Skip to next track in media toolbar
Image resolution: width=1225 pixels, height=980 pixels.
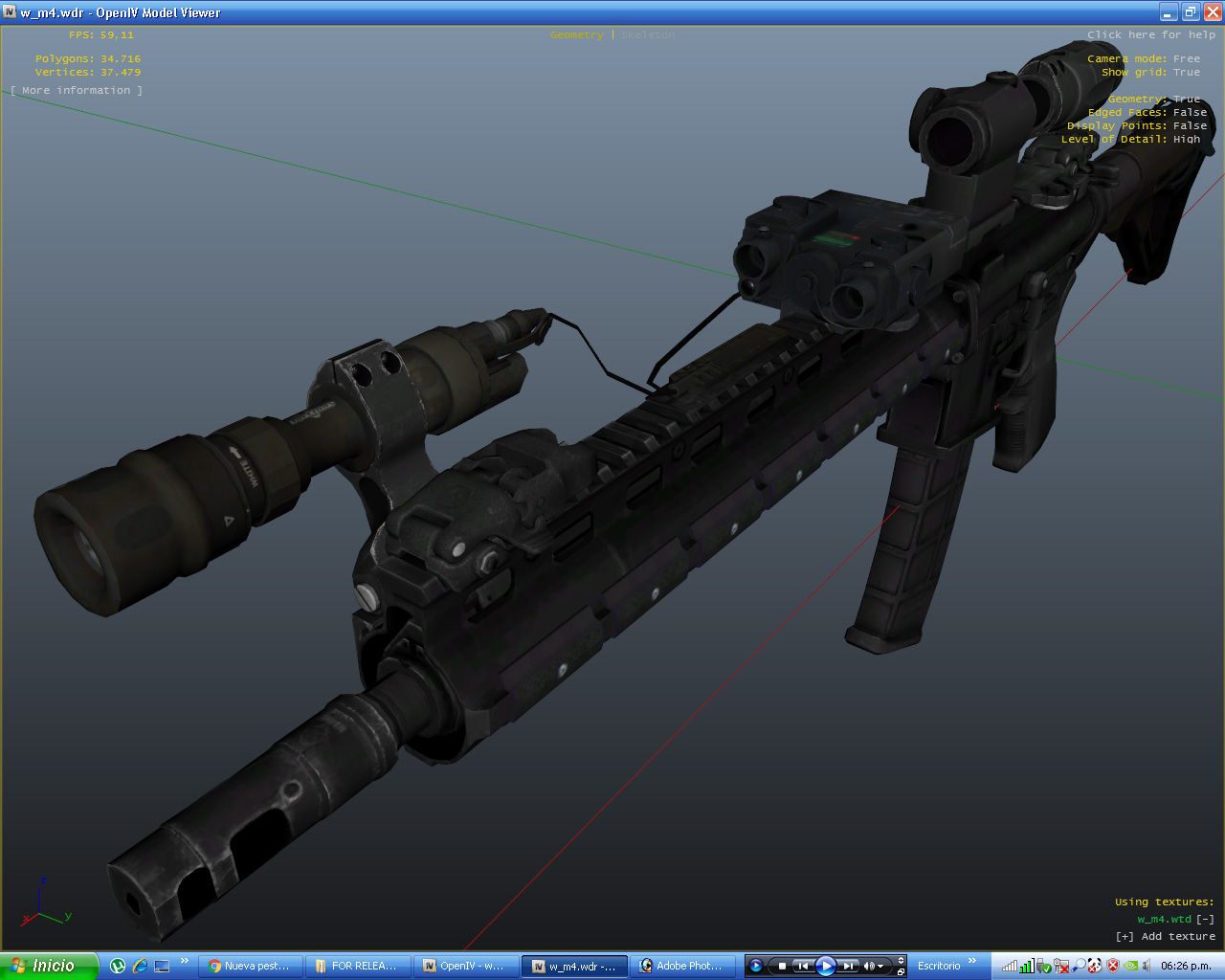tap(848, 966)
